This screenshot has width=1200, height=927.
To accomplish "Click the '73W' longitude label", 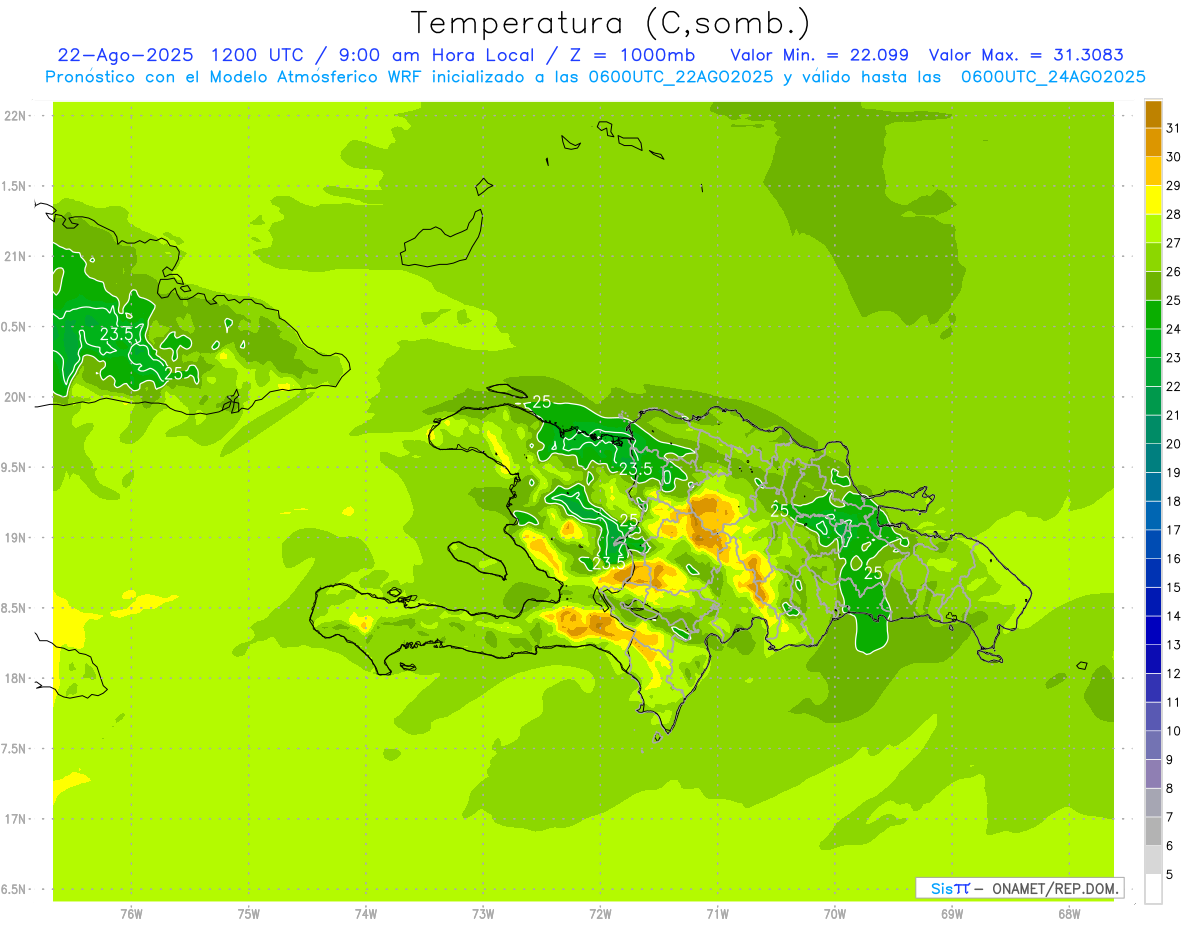I will (x=483, y=914).
